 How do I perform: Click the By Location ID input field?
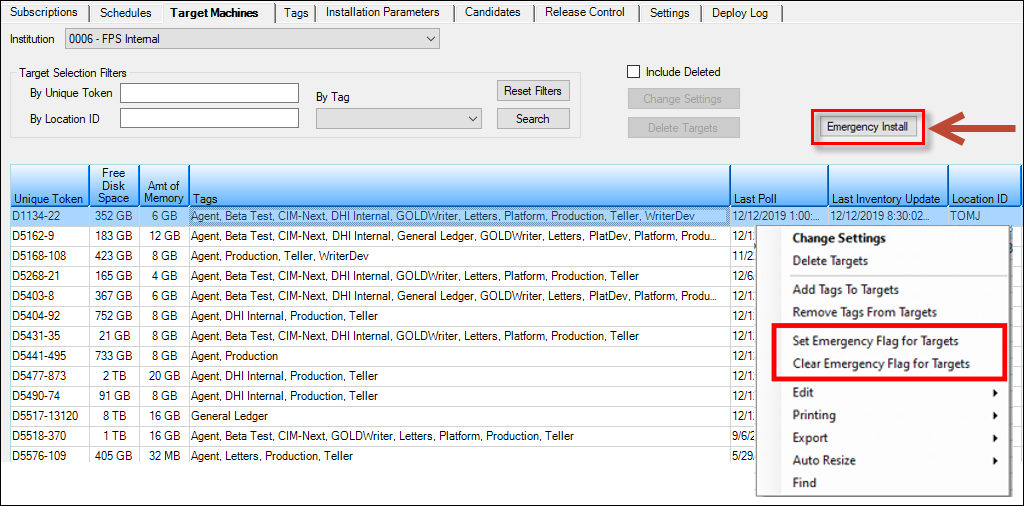pyautogui.click(x=209, y=119)
